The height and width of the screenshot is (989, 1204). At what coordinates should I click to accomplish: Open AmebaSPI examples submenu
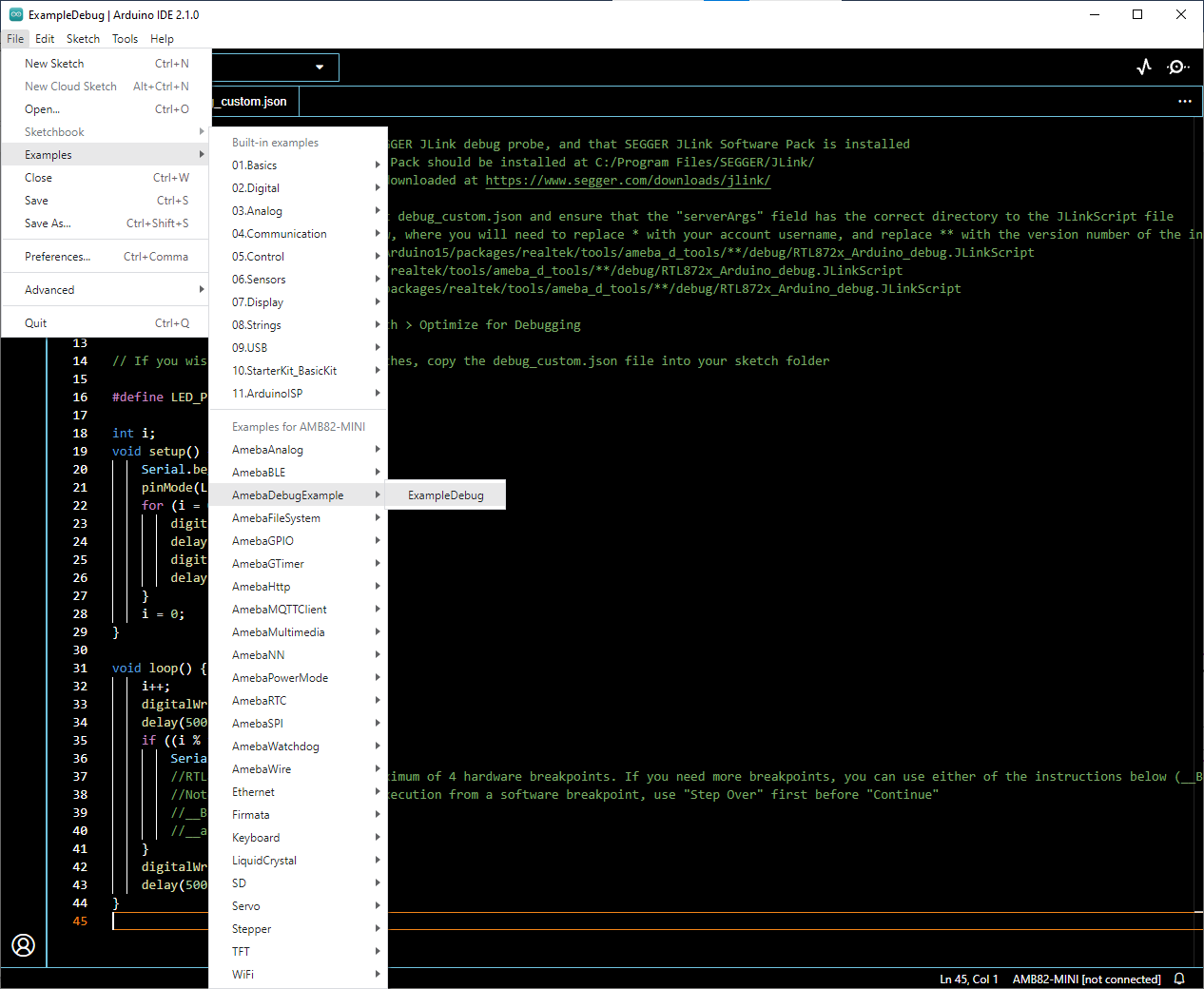pos(299,724)
